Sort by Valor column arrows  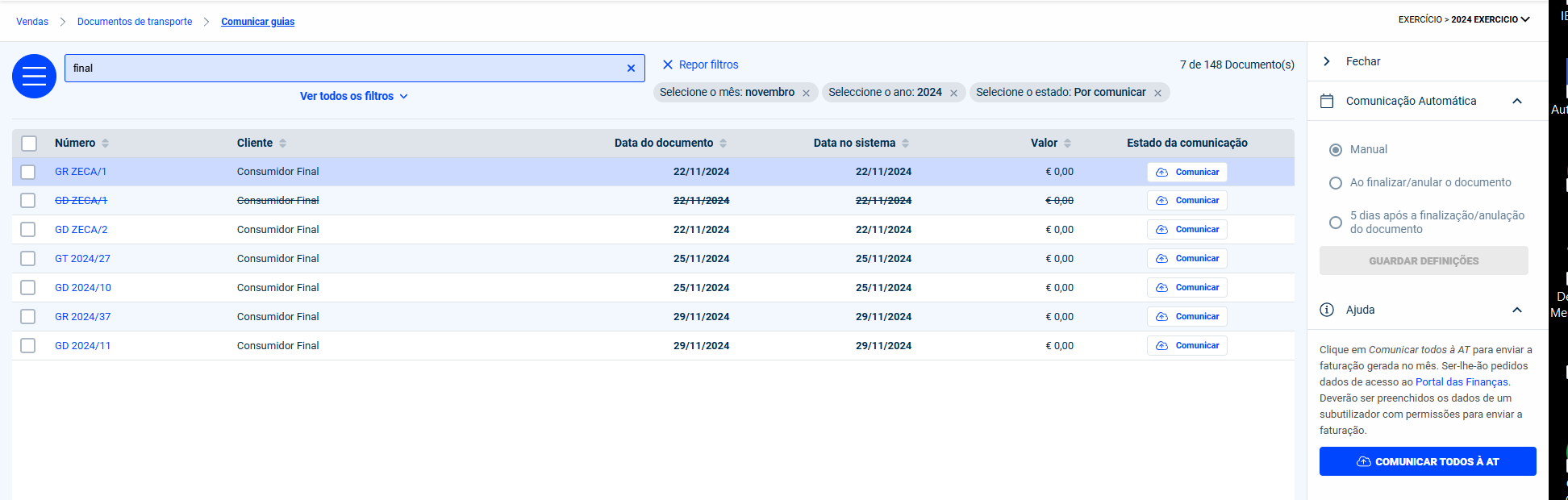tap(1067, 144)
